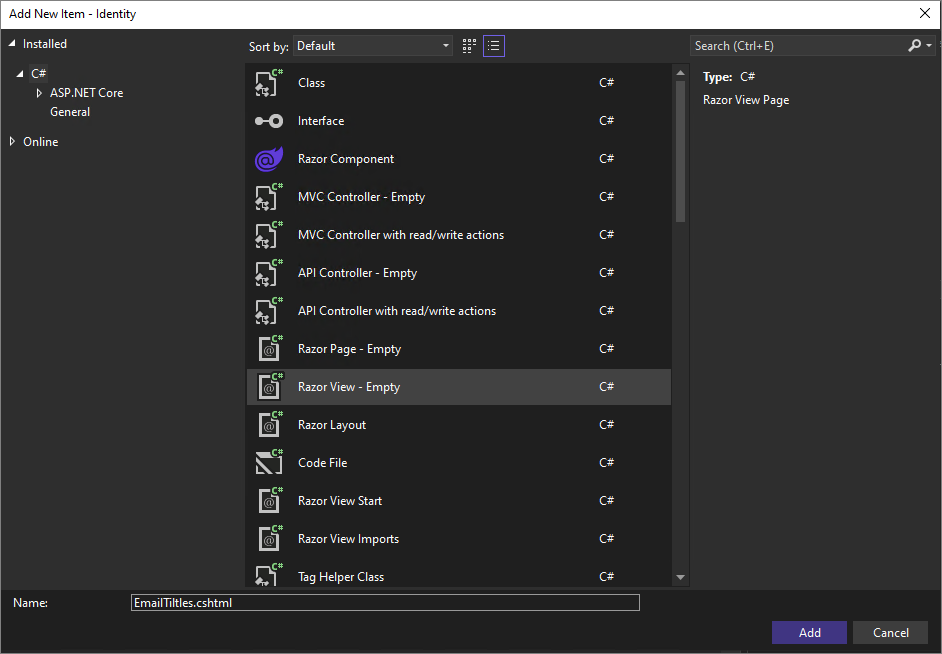Screen dimensions: 942x654
Task: Click the Razor View - Empty icon
Action: (269, 387)
